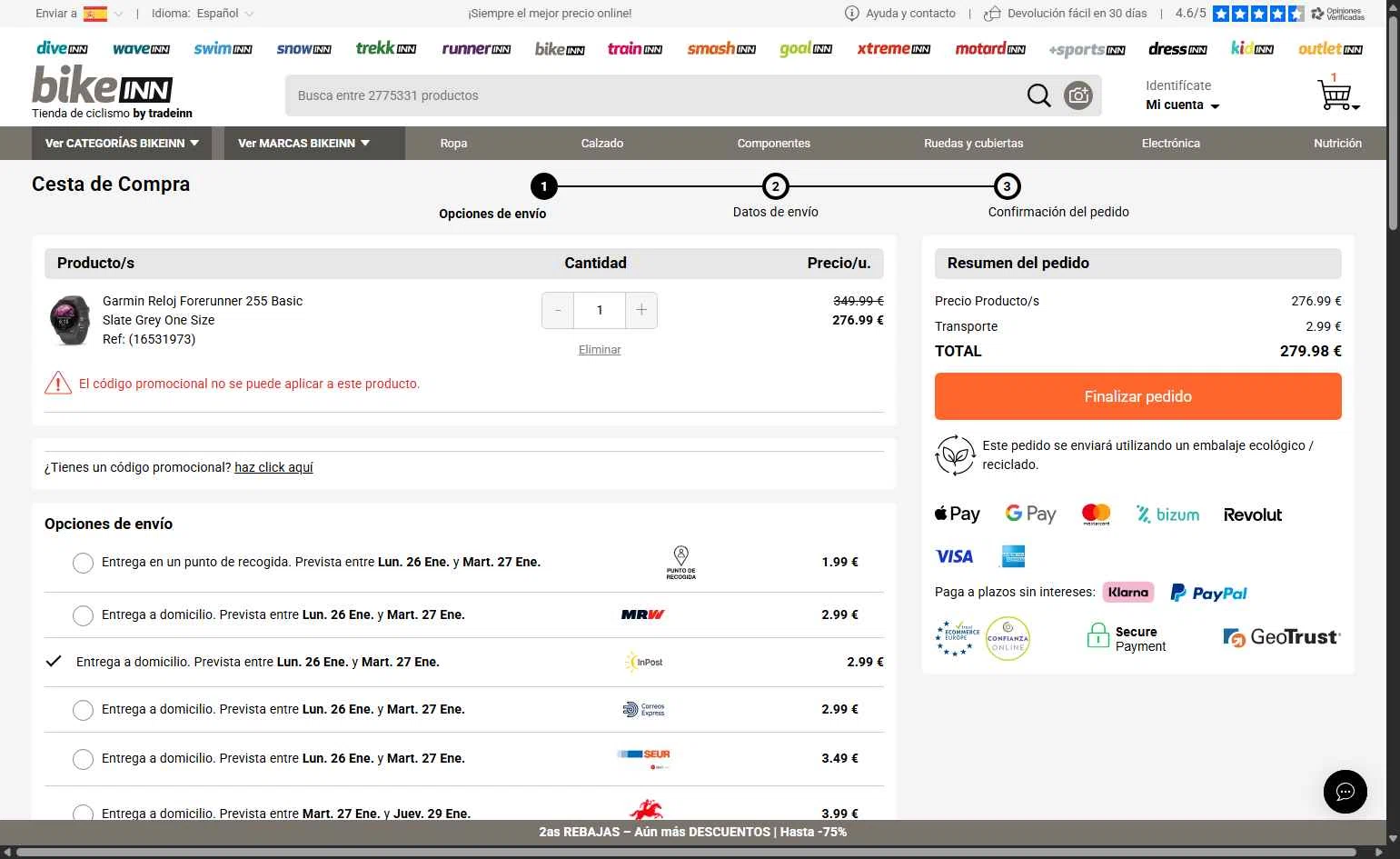Open the kidinn store logo
The height and width of the screenshot is (859, 1400).
click(x=1252, y=49)
